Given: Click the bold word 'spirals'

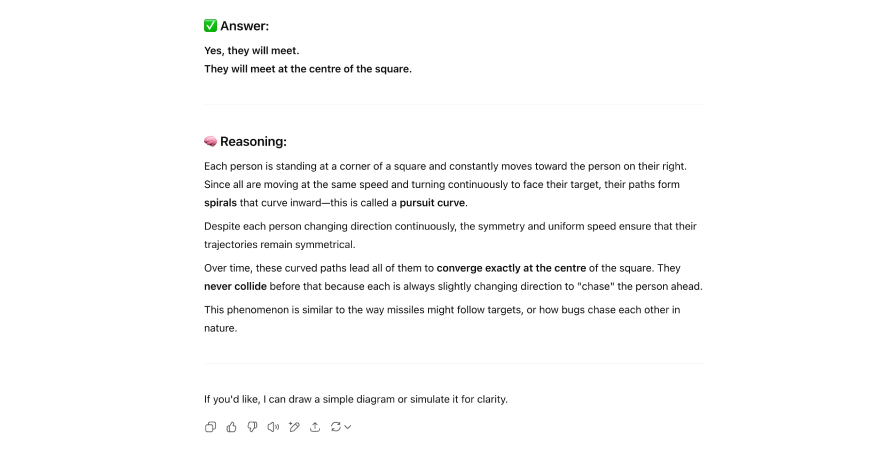Looking at the screenshot, I should point(220,203).
